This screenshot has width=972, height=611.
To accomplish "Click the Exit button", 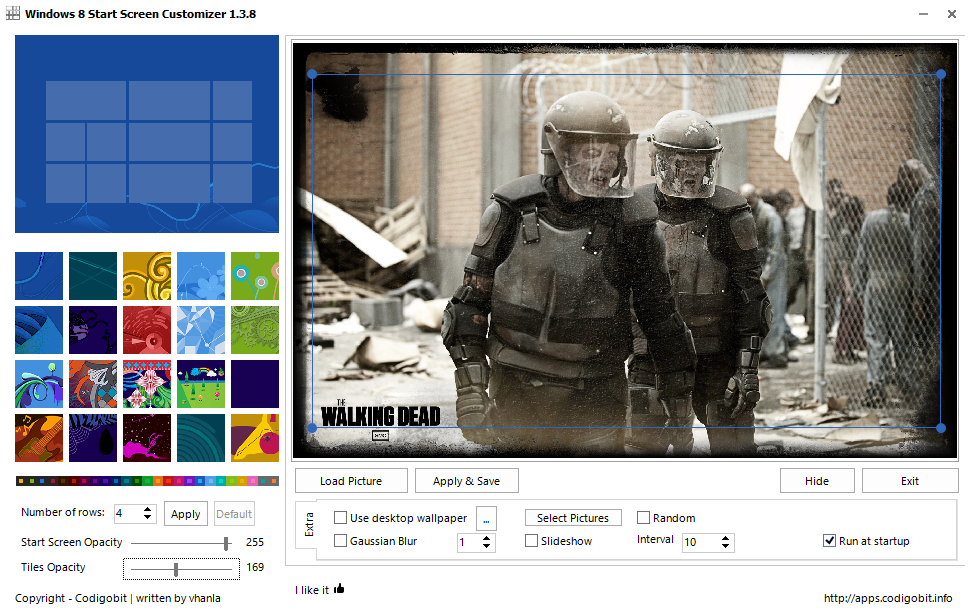I will point(910,481).
